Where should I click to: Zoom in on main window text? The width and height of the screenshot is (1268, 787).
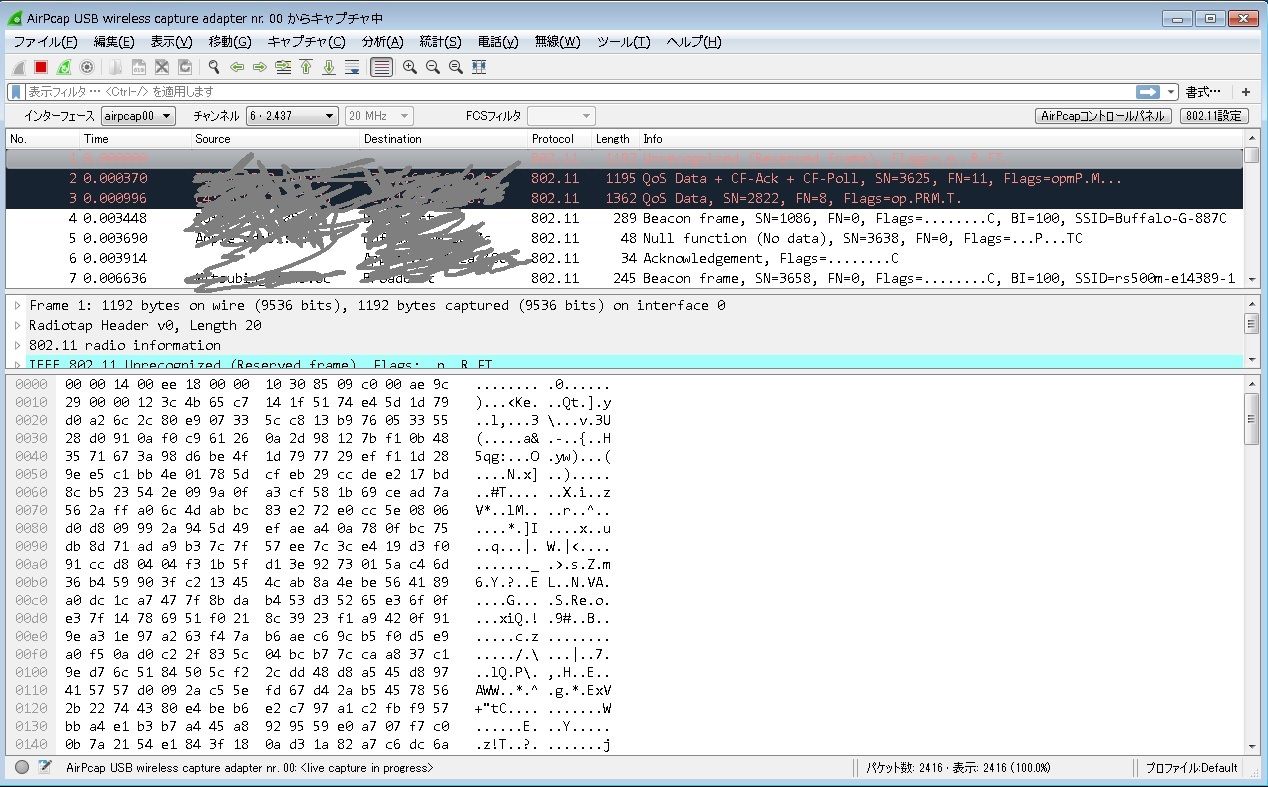click(x=410, y=67)
